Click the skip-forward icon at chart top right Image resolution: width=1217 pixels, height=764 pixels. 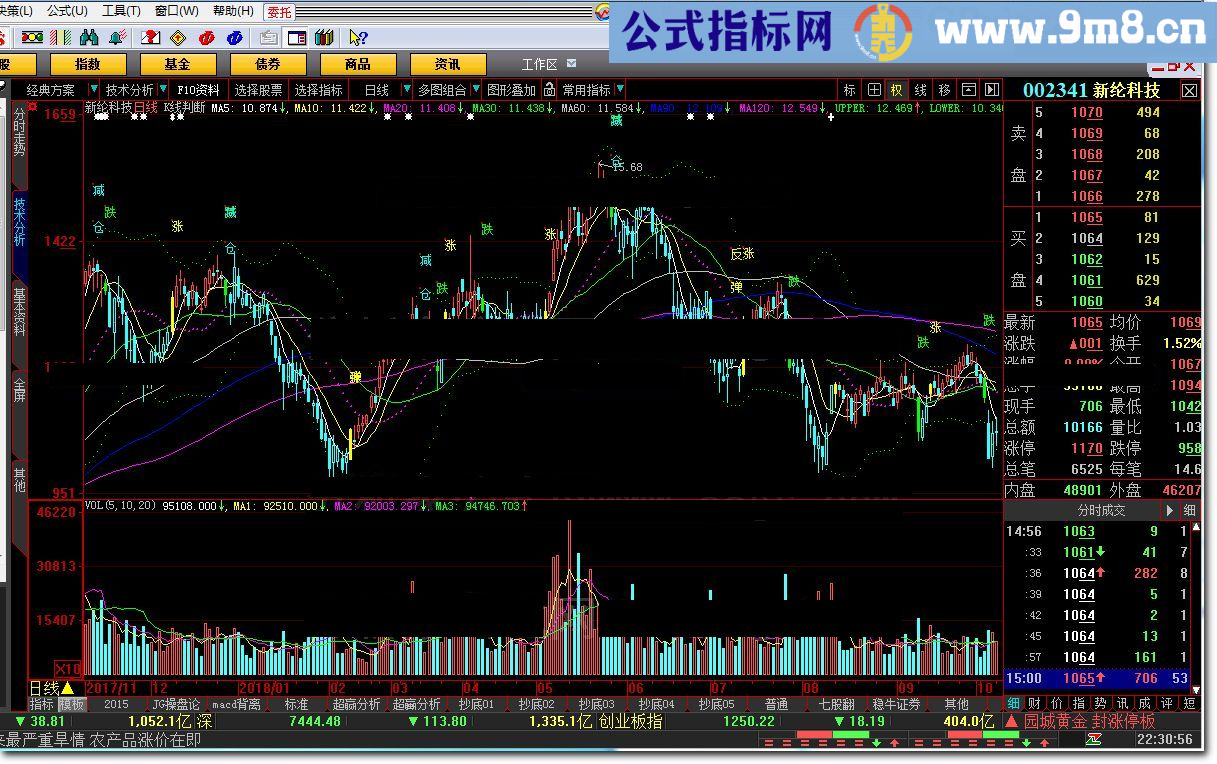tap(991, 90)
